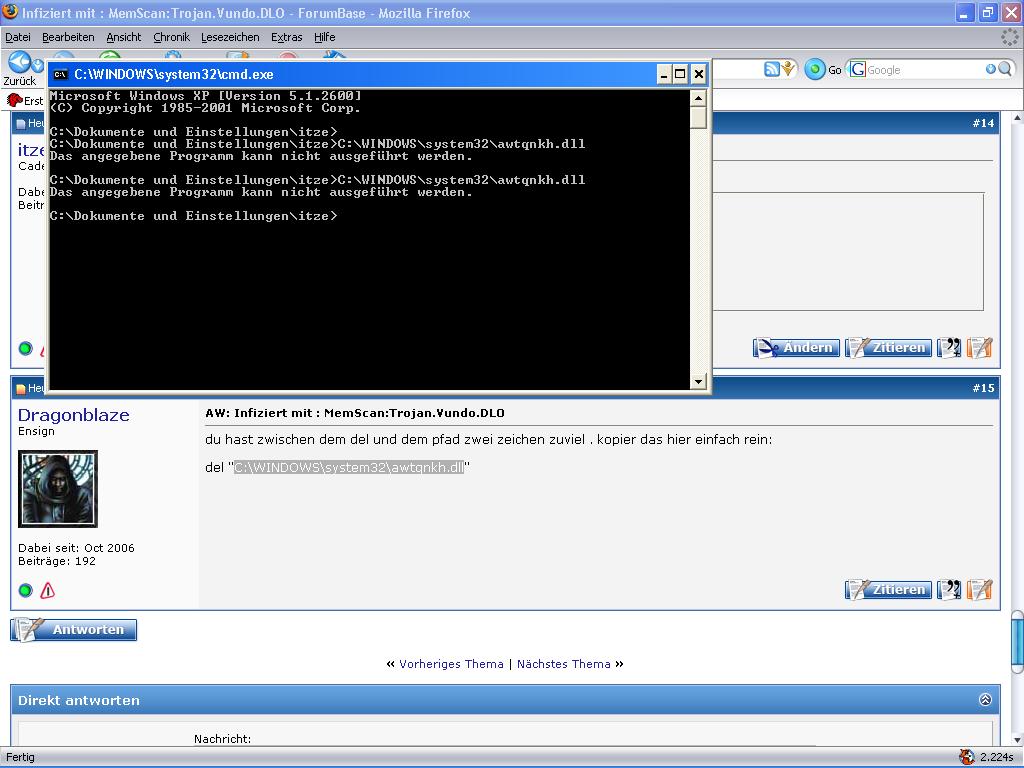
Task: Click the search magnifier icon
Action: point(1005,69)
